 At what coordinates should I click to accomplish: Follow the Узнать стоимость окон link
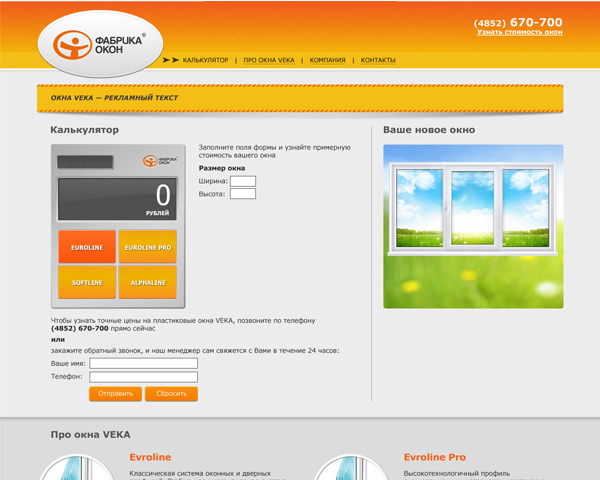520,32
